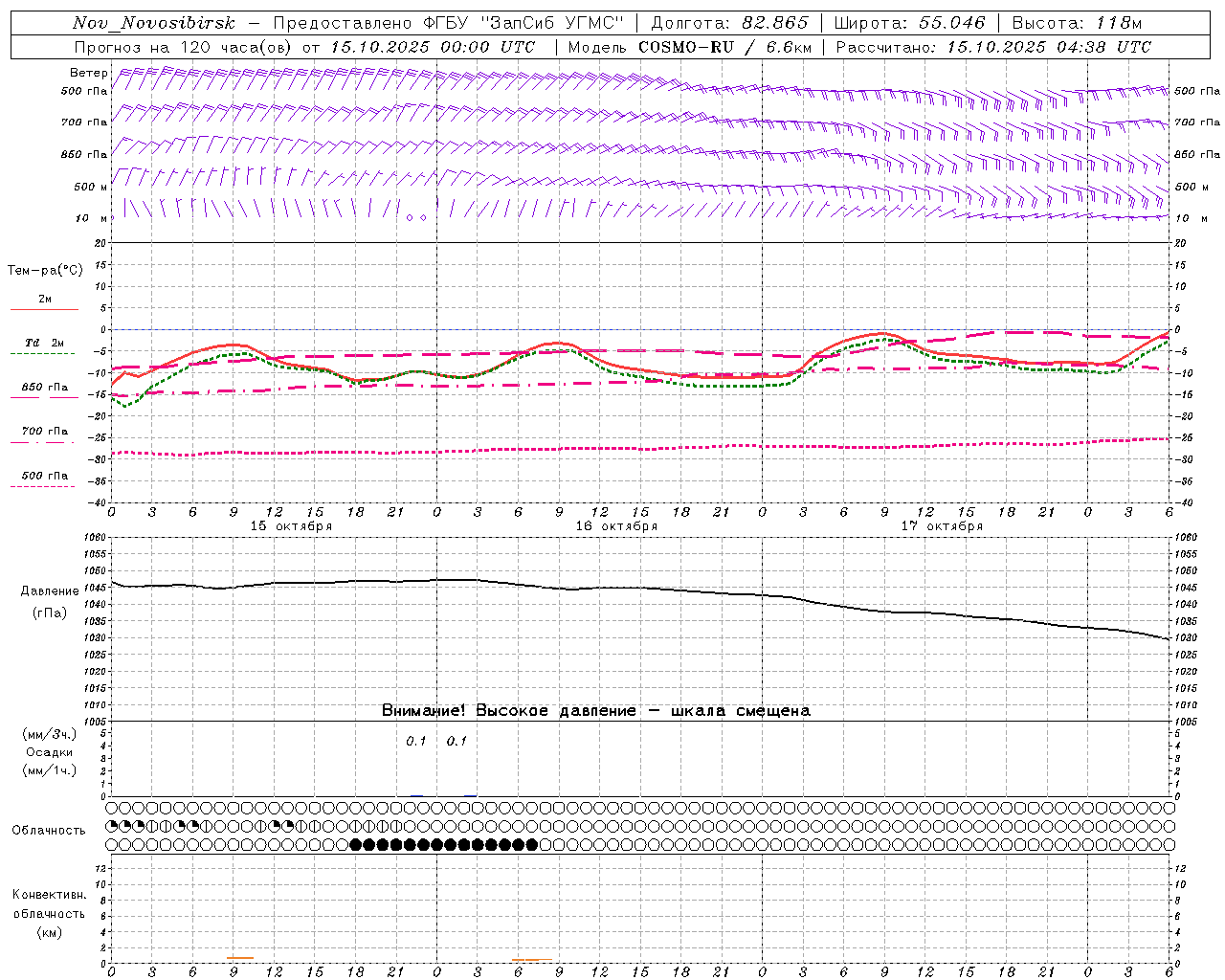Click the 17 октября date label
The width and height of the screenshot is (1225, 980).
(942, 526)
